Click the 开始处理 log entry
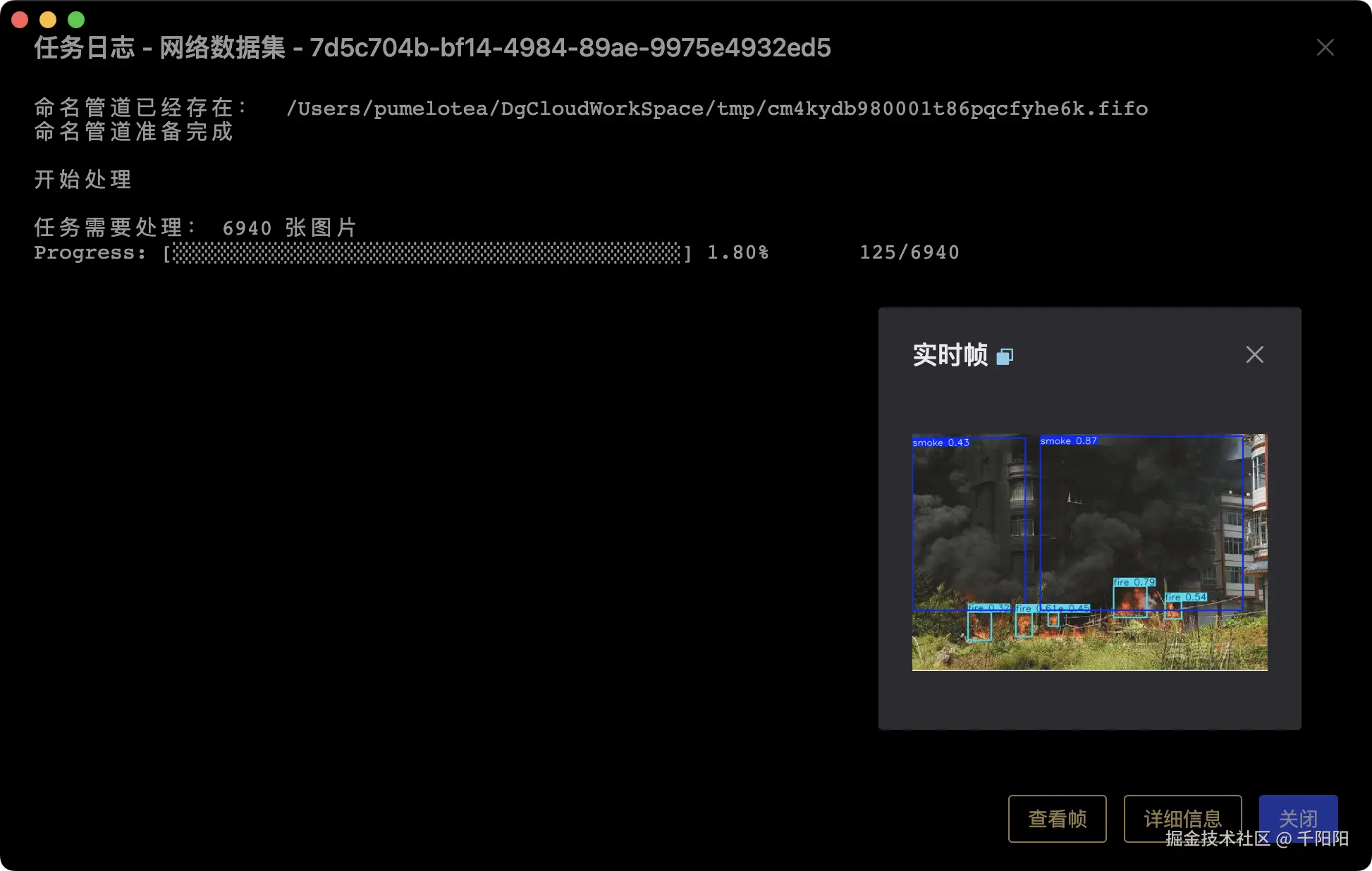 tap(82, 180)
